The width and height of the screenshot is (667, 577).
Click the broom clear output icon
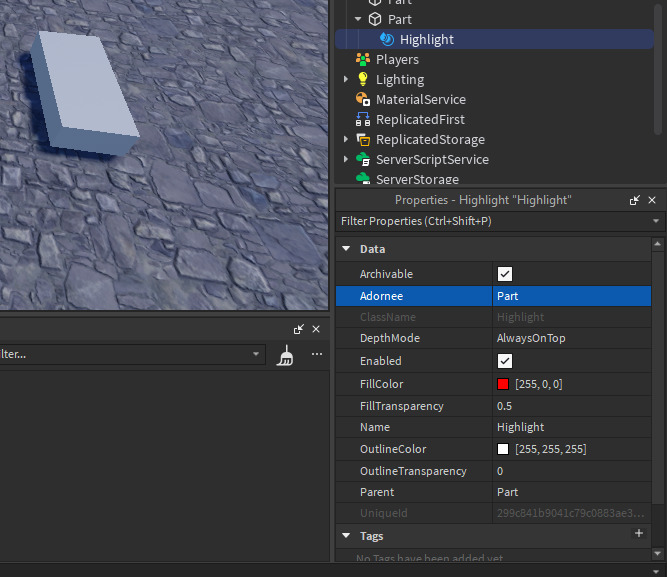(x=285, y=355)
